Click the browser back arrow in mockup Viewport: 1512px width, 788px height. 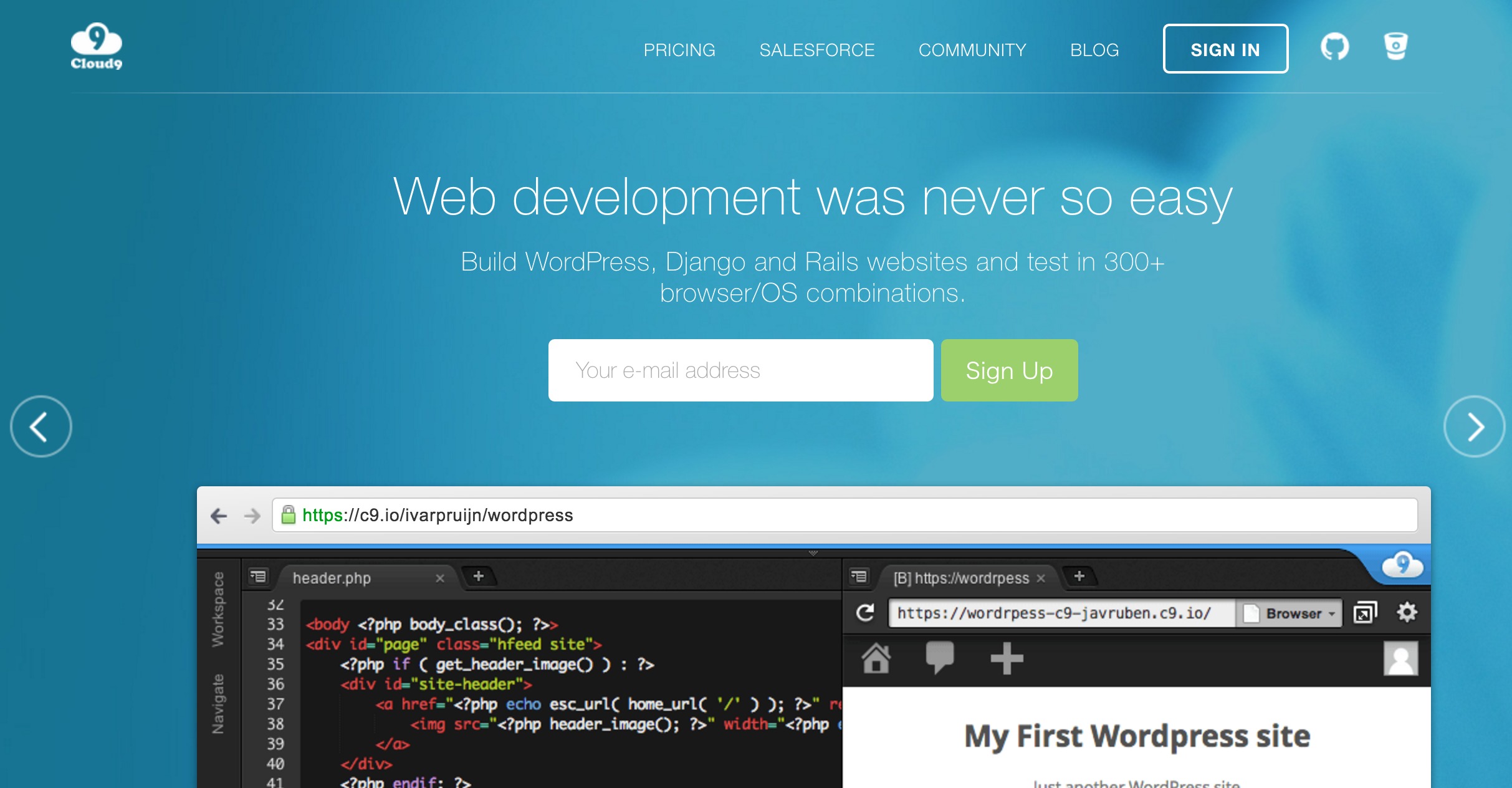tap(219, 516)
